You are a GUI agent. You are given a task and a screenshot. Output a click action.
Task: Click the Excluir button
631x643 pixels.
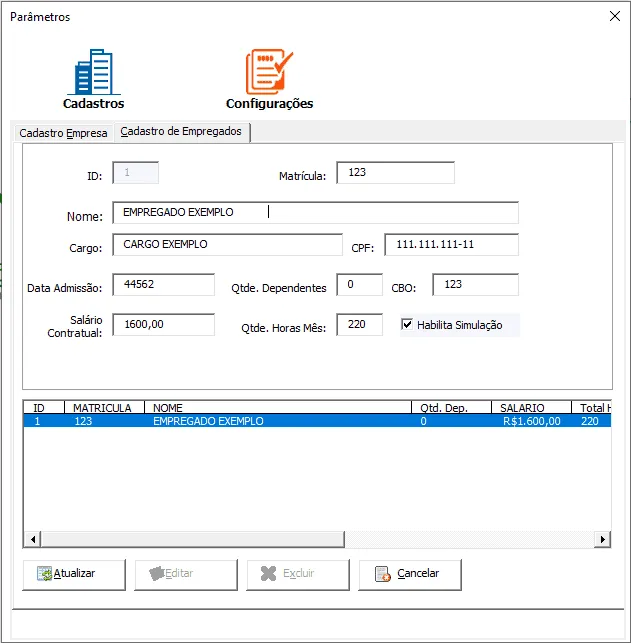point(298,575)
